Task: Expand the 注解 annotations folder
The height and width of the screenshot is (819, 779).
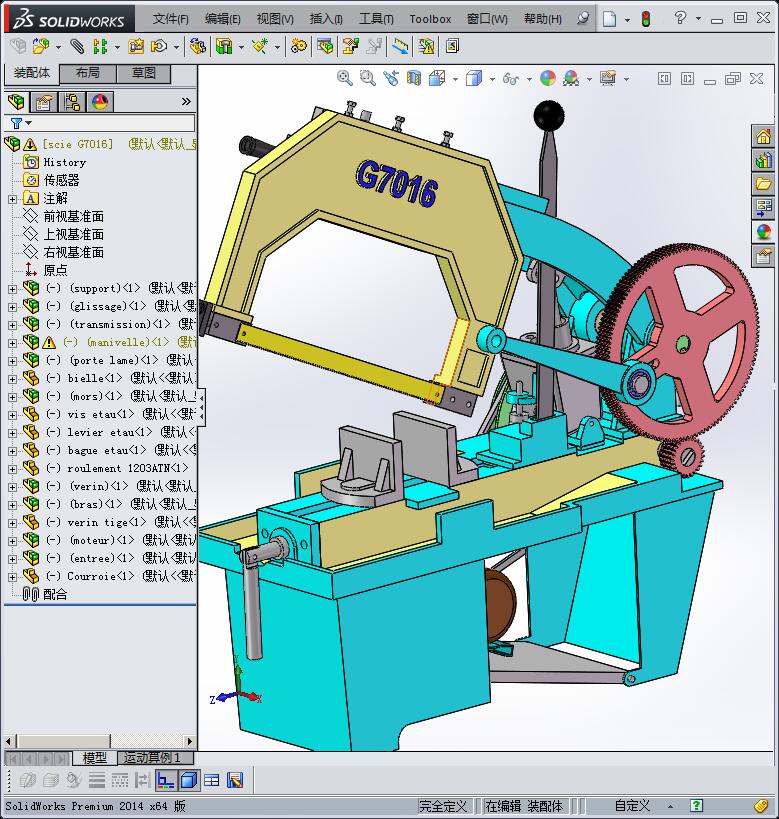Action: (13, 199)
